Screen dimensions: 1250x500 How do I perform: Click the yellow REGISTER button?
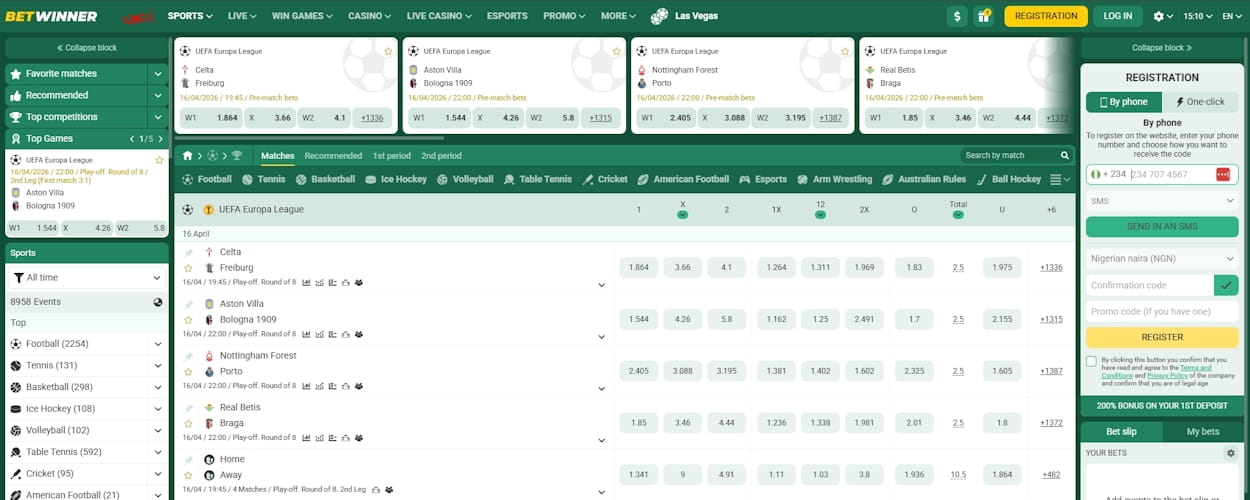[x=1162, y=337]
